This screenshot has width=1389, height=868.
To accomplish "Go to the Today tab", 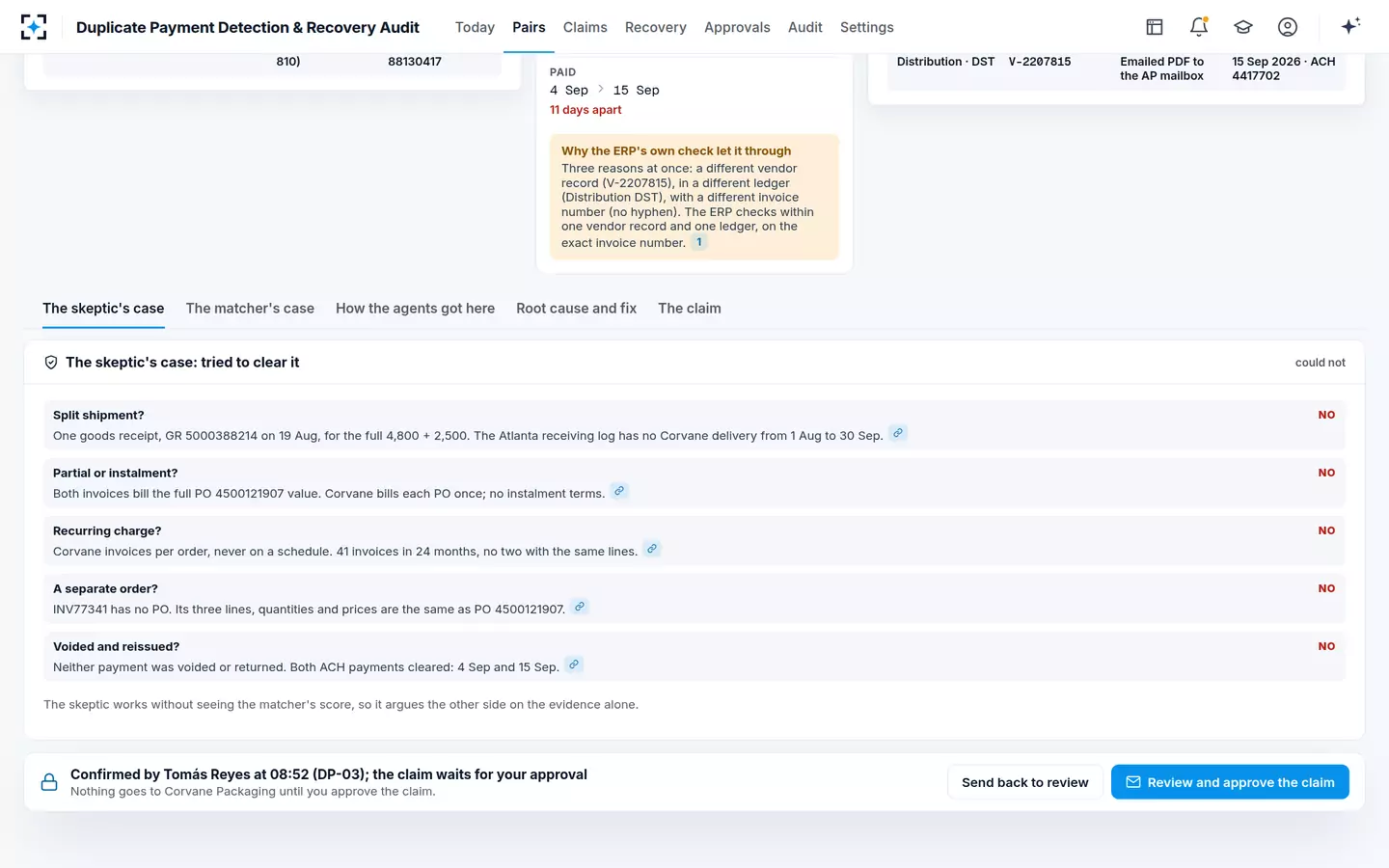I will coord(475,27).
